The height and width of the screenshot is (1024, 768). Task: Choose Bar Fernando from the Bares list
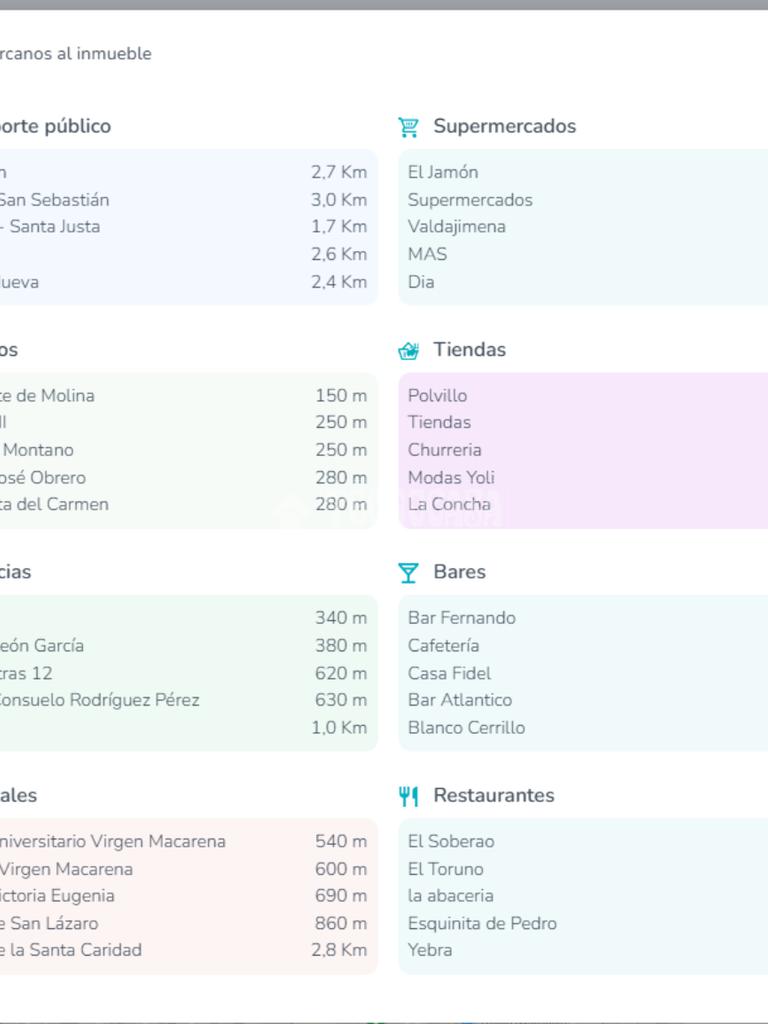pos(461,618)
